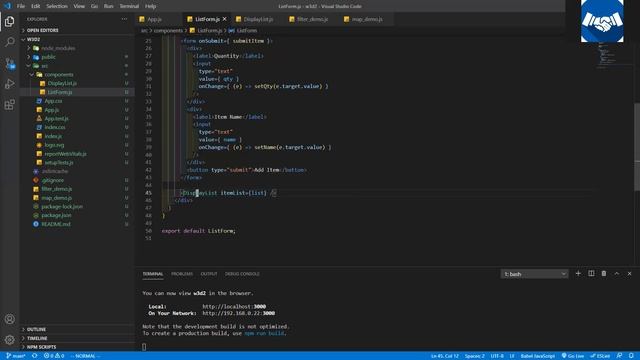This screenshot has height=360, width=640.
Task: Open the View menu
Action: pos(79,6)
